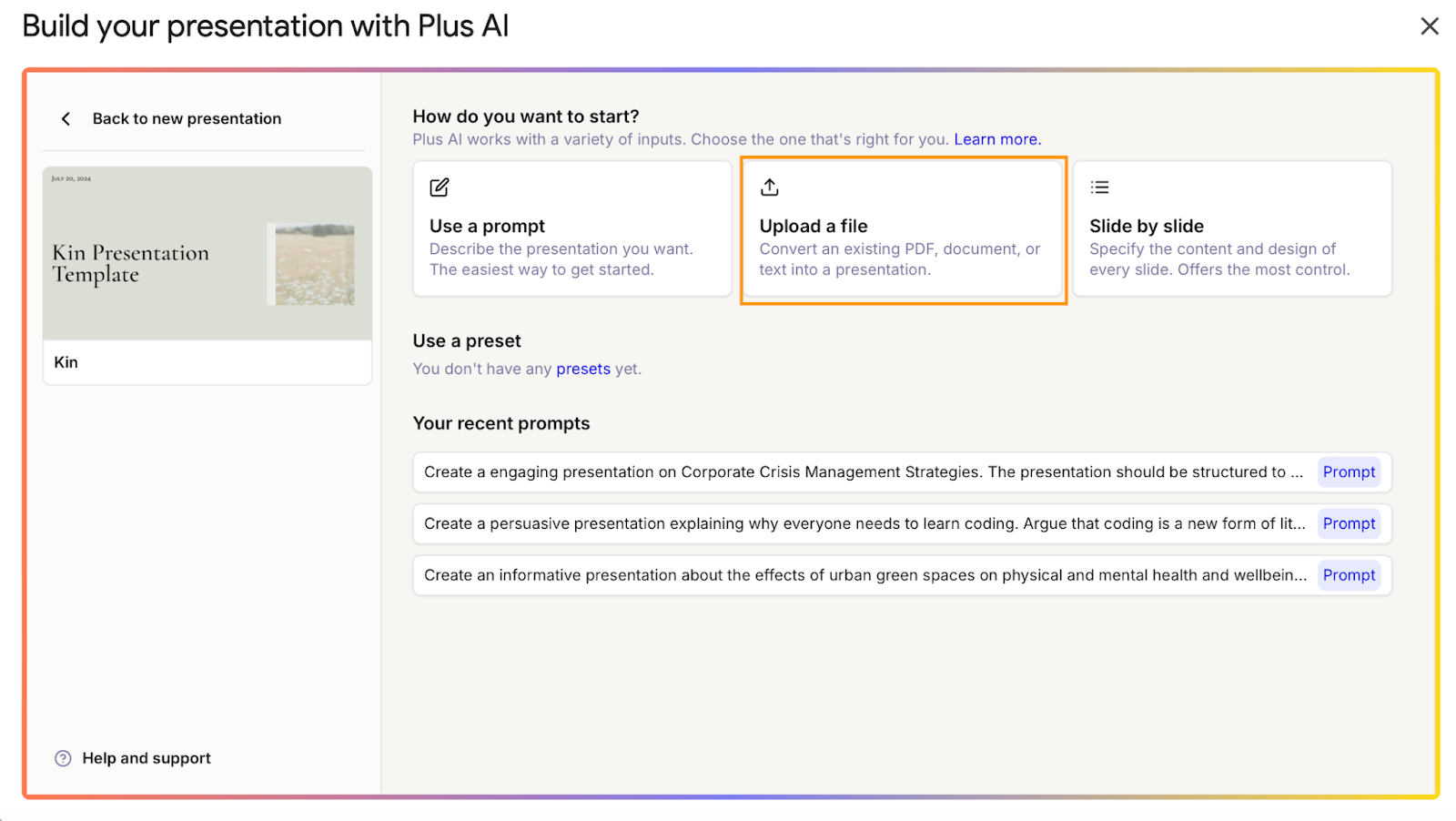This screenshot has height=821, width=1456.
Task: Open the Learn more link
Action: pyautogui.click(x=997, y=139)
